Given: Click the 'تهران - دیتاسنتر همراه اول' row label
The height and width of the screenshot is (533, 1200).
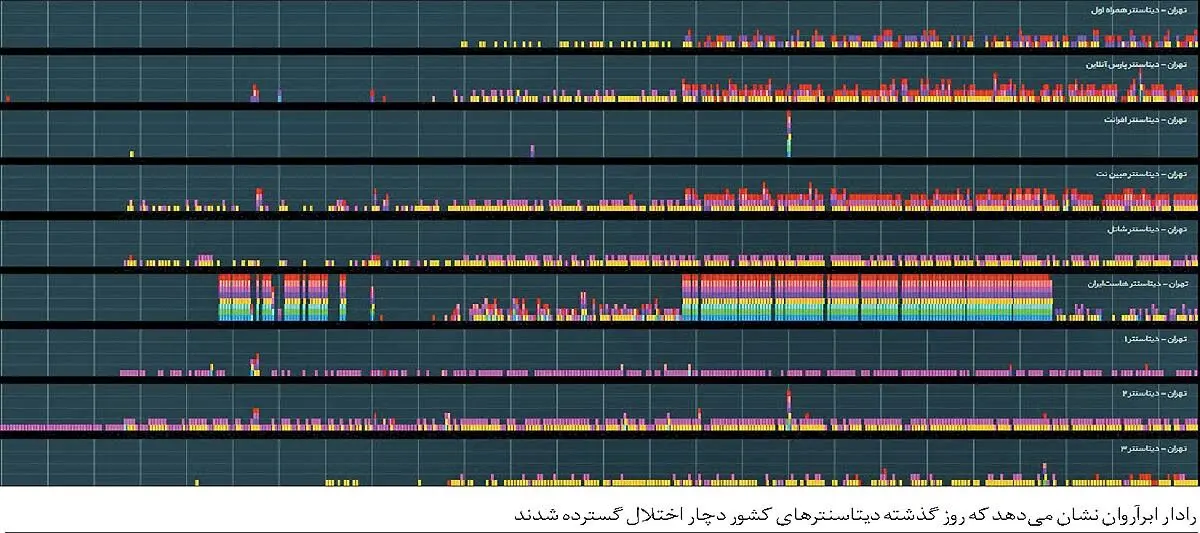Looking at the screenshot, I should 1139,10.
